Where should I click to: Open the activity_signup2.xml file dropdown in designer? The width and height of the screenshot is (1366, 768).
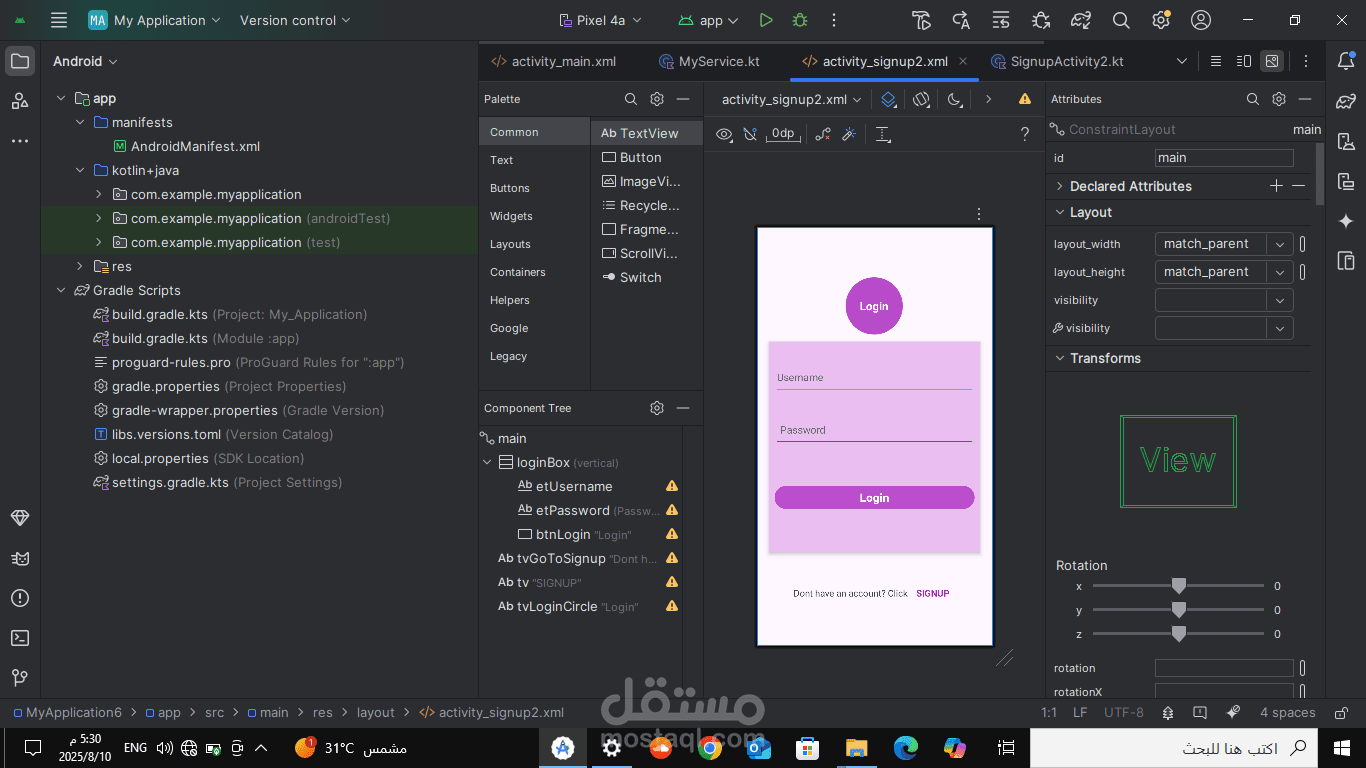(x=791, y=99)
